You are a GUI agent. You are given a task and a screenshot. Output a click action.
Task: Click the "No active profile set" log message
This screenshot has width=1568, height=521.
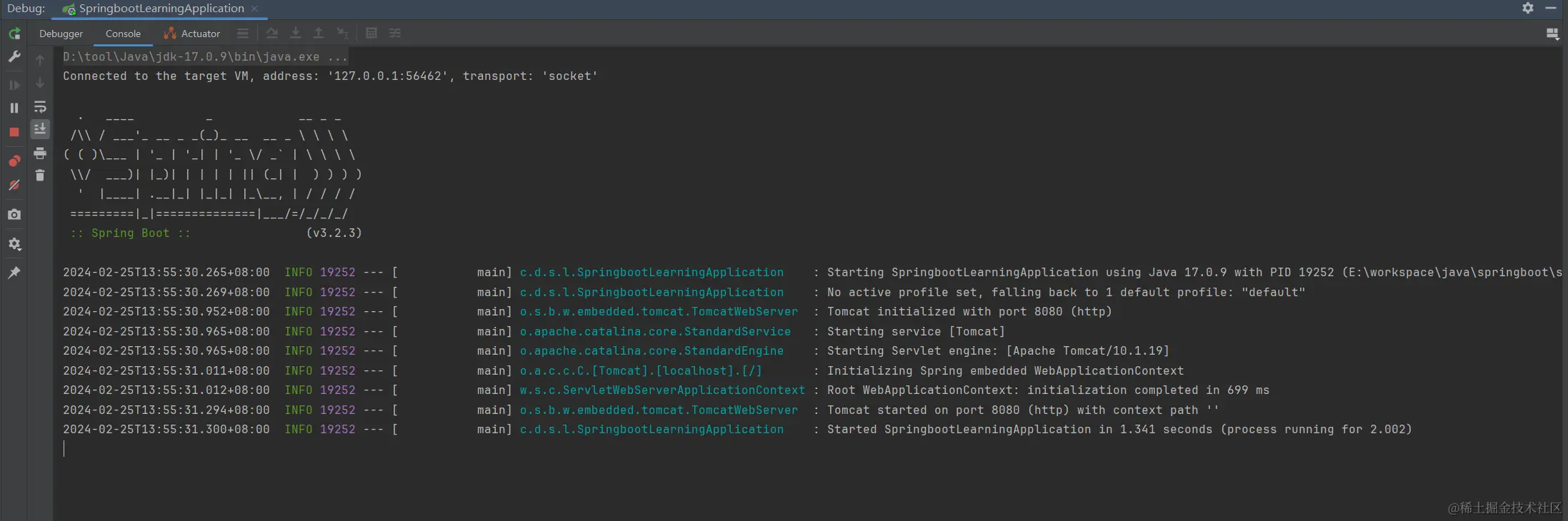[1066, 293]
